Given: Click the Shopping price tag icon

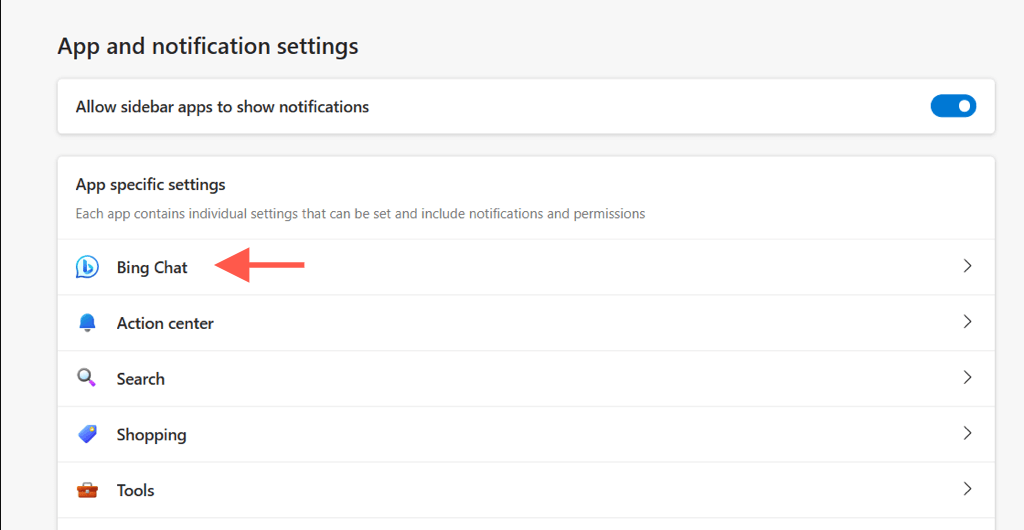Looking at the screenshot, I should point(87,434).
